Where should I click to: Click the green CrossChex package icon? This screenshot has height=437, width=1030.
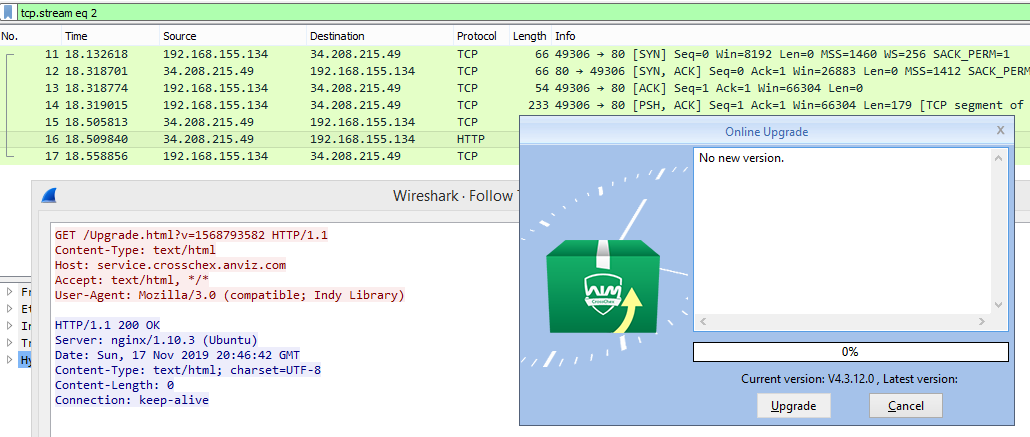tap(602, 287)
